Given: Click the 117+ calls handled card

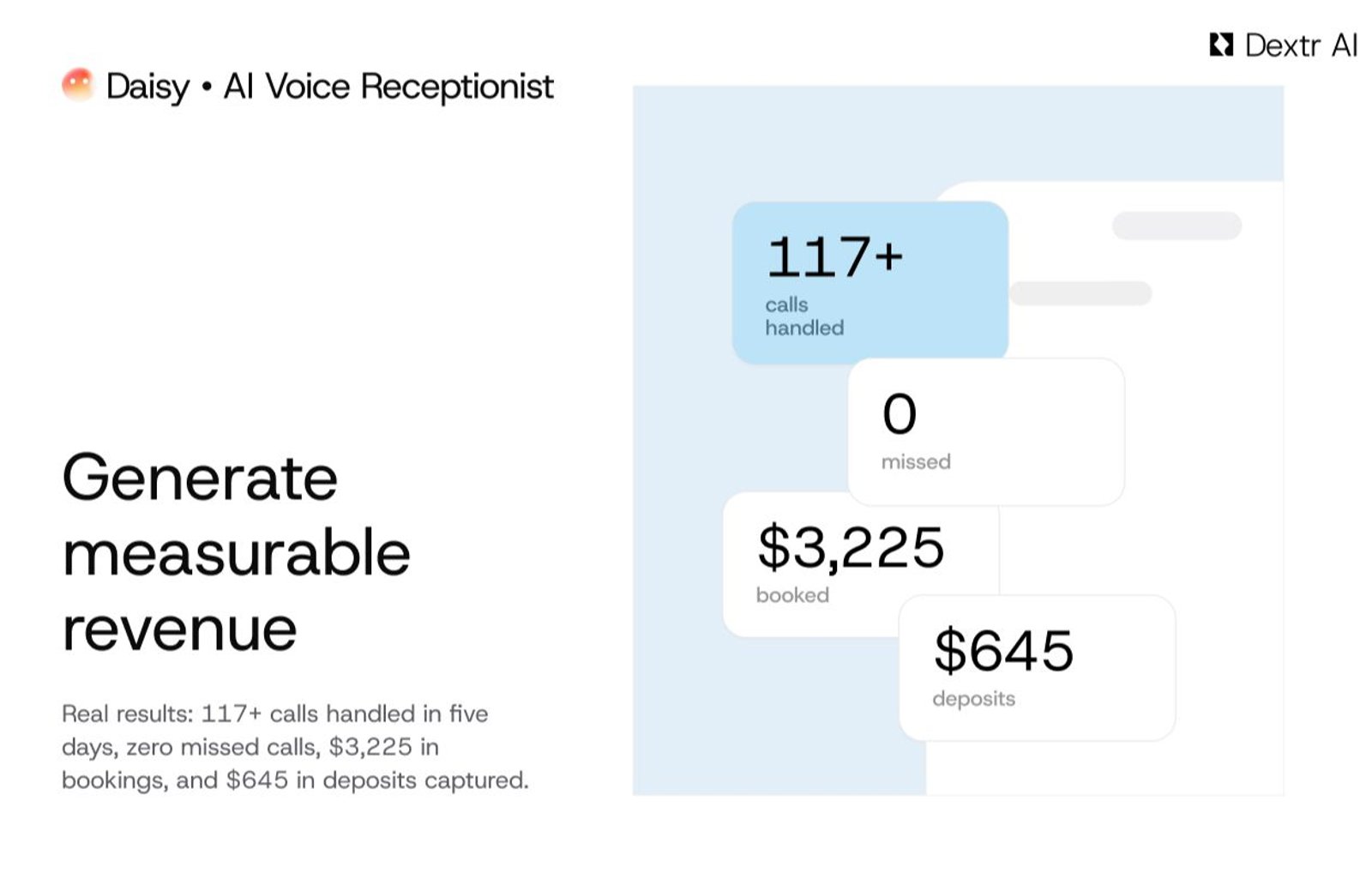Looking at the screenshot, I should (x=870, y=282).
